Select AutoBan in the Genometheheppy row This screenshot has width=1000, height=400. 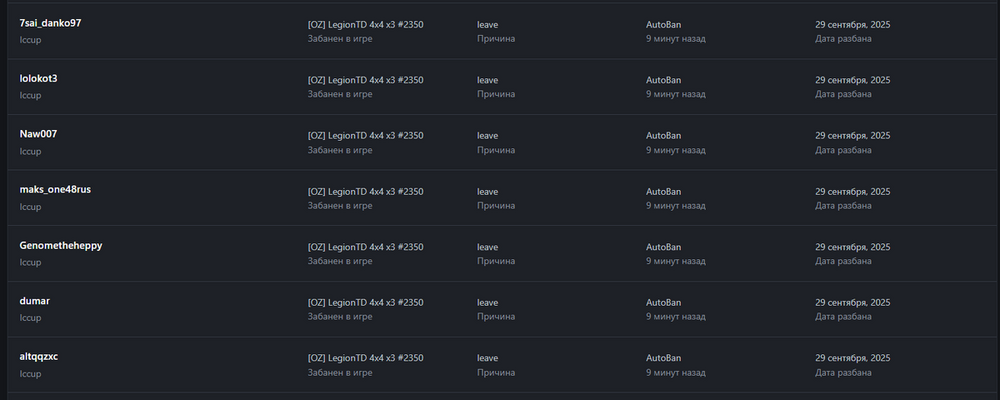point(663,246)
